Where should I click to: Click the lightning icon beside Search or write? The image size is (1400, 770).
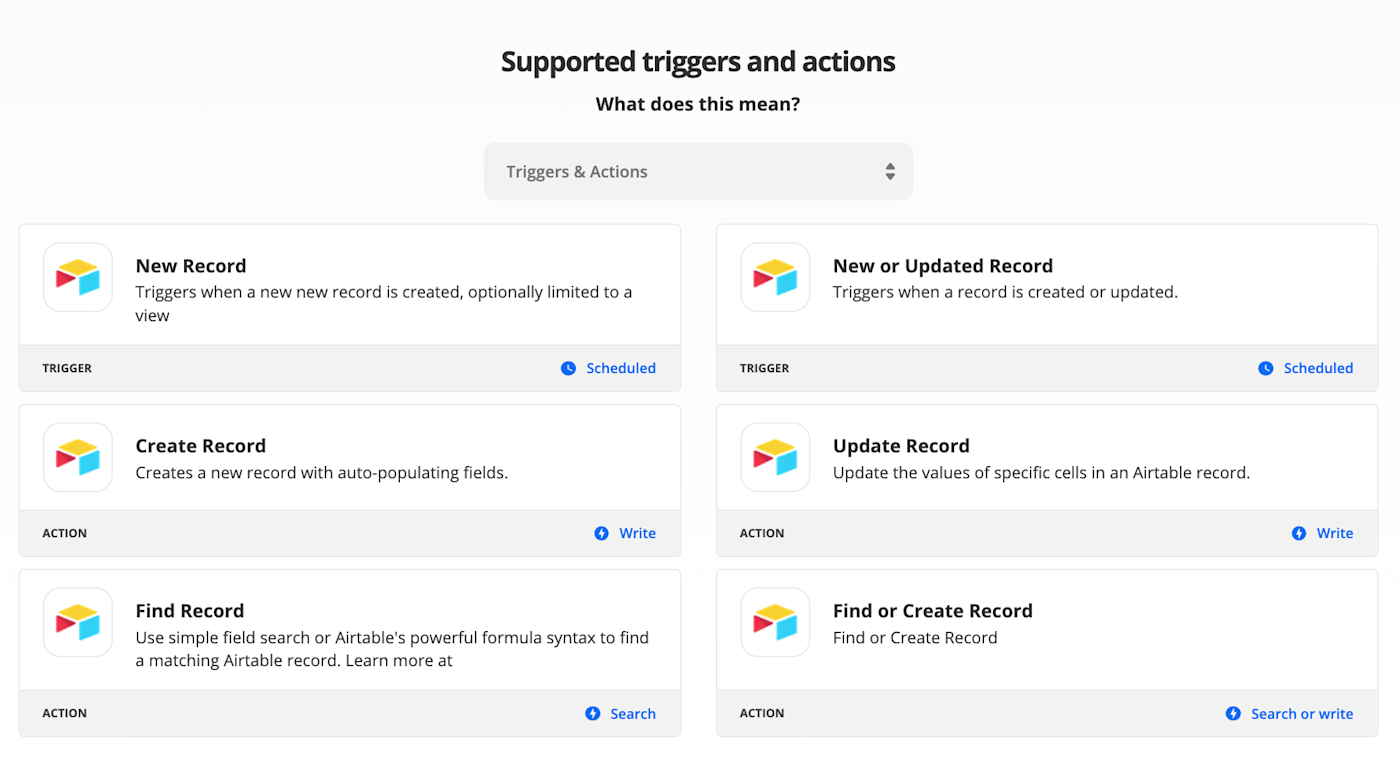pos(1233,713)
